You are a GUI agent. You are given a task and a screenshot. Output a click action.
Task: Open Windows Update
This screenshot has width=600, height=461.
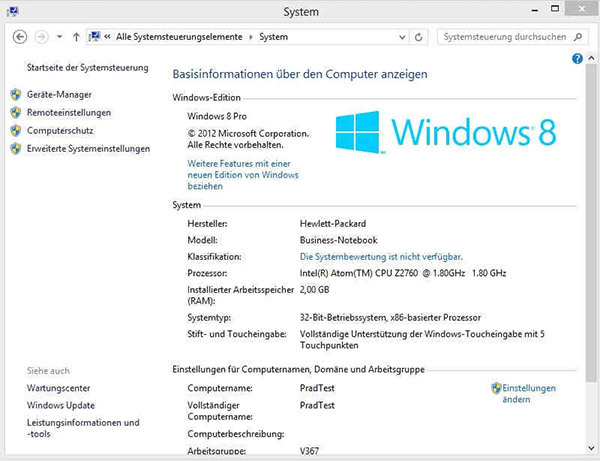point(61,405)
